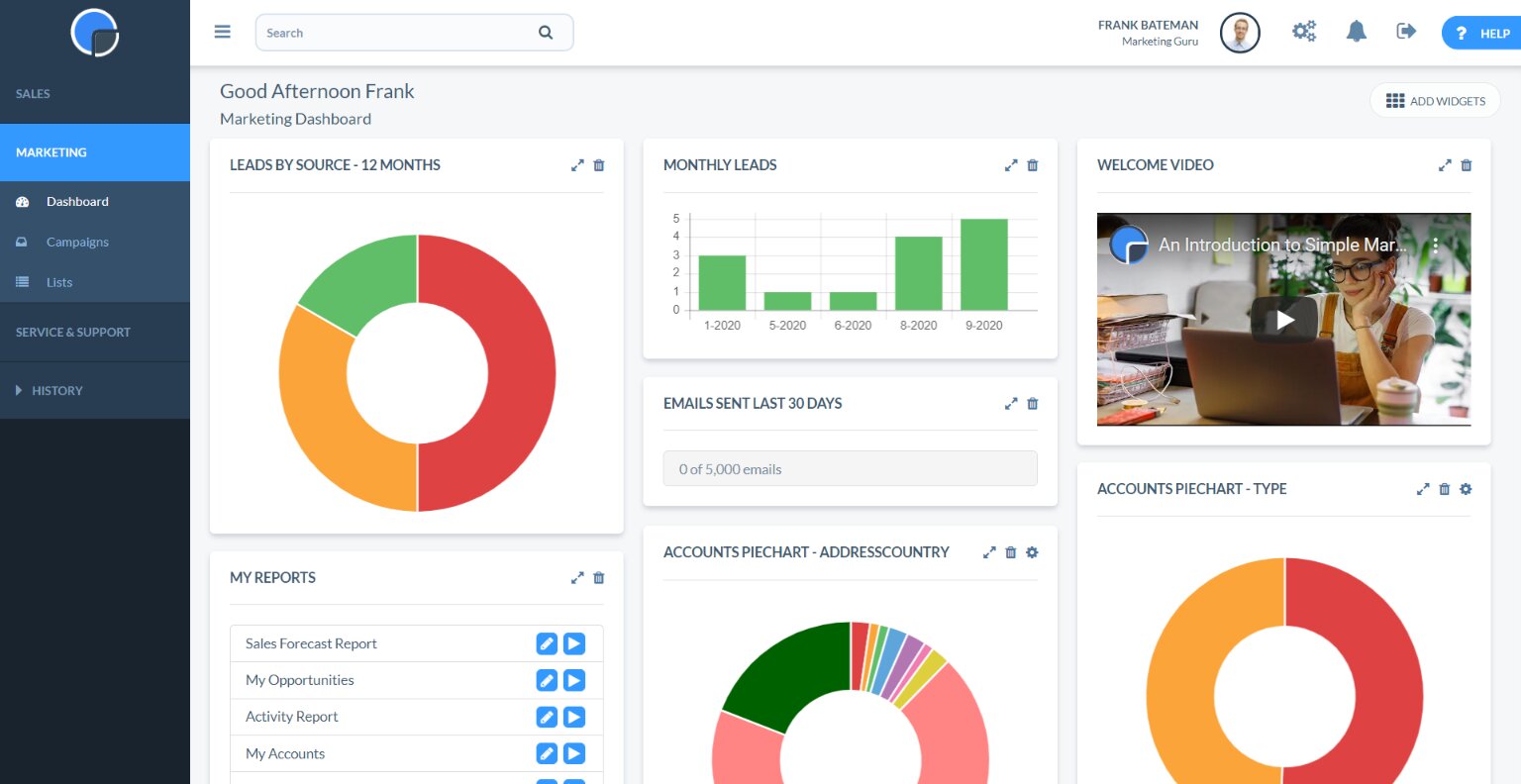Screen dimensions: 1521x784
Task: Open Accounts Piechart - Type widget settings
Action: [x=1466, y=489]
